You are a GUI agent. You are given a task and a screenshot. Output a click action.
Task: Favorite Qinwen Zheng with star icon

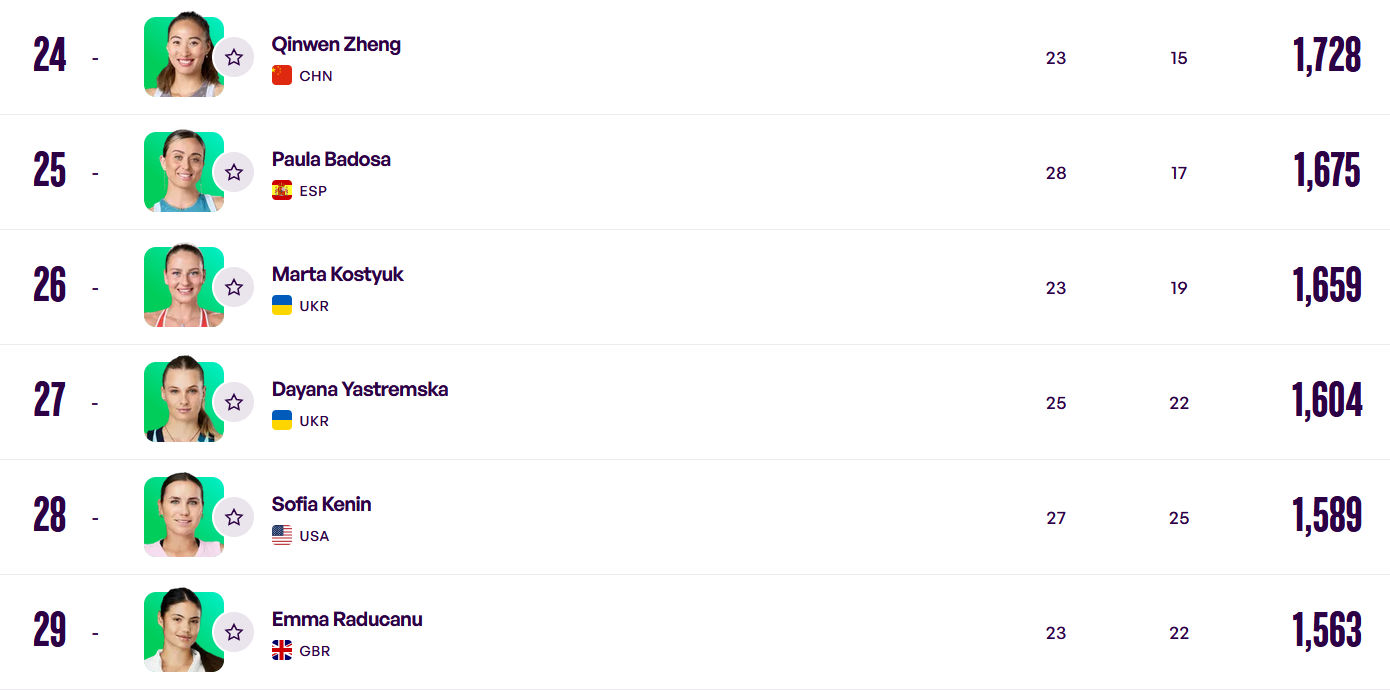[234, 57]
